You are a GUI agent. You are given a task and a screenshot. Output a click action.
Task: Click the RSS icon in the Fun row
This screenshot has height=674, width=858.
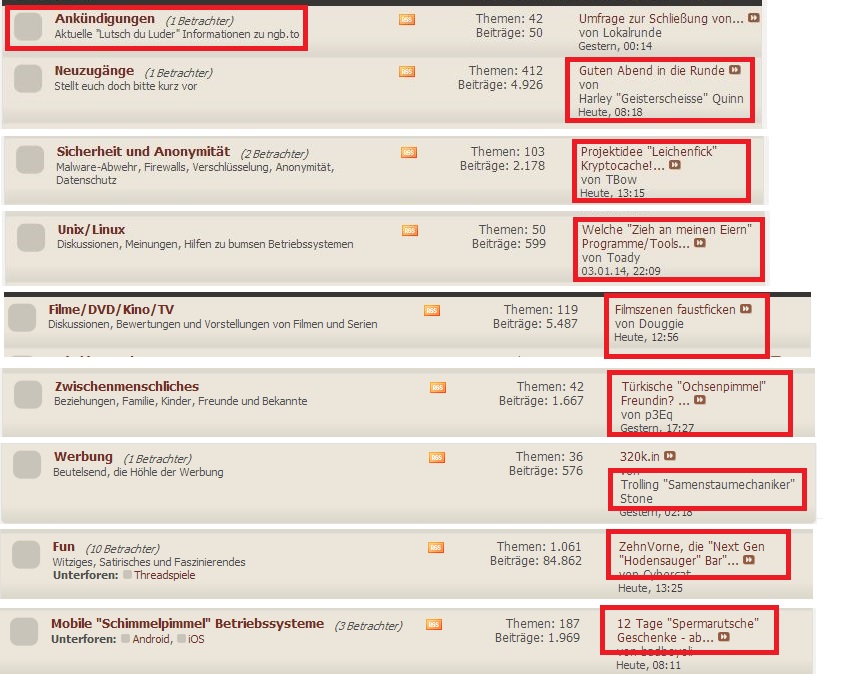[436, 547]
